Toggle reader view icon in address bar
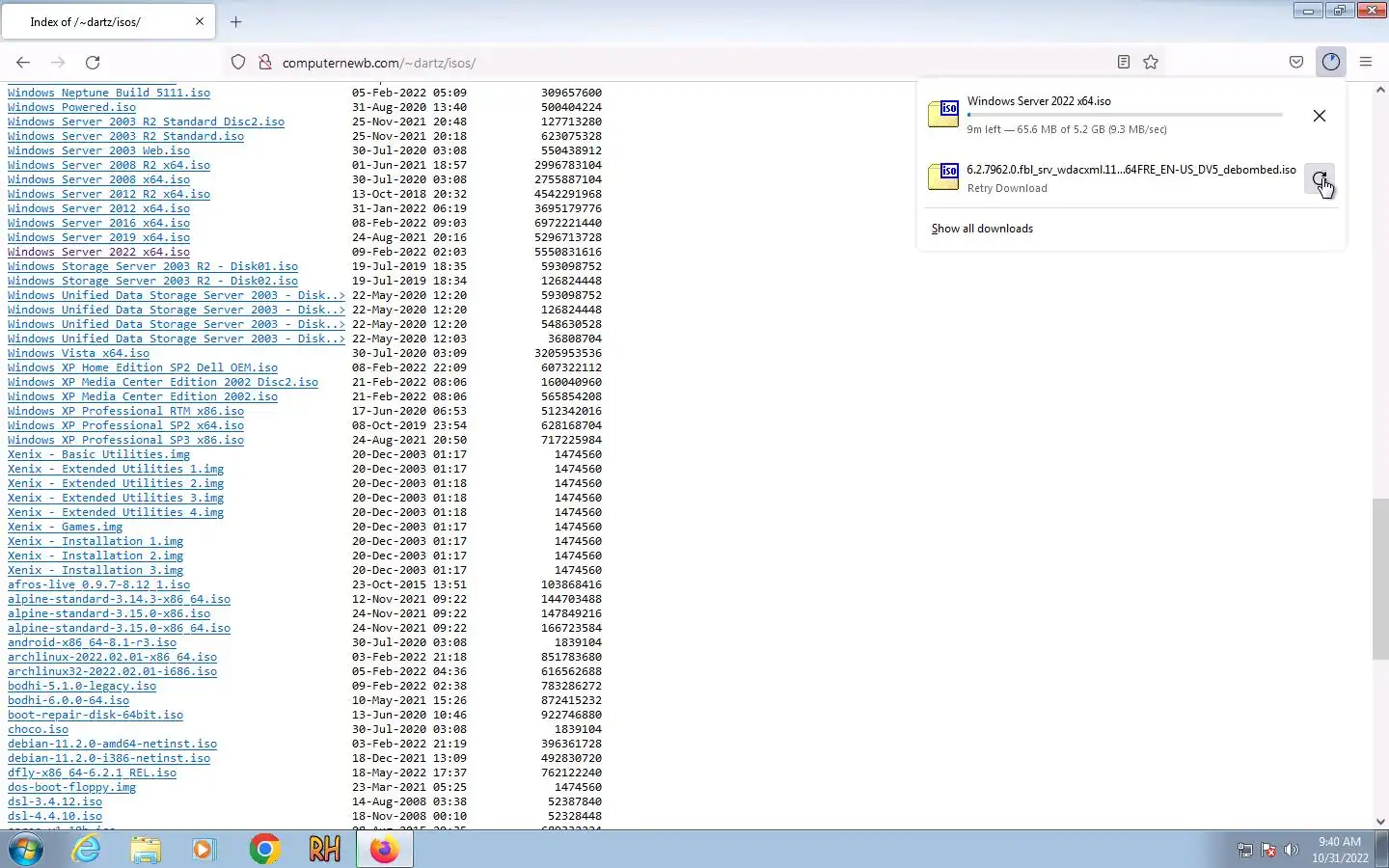Screen dimensions: 1389x868 pos(1124,63)
